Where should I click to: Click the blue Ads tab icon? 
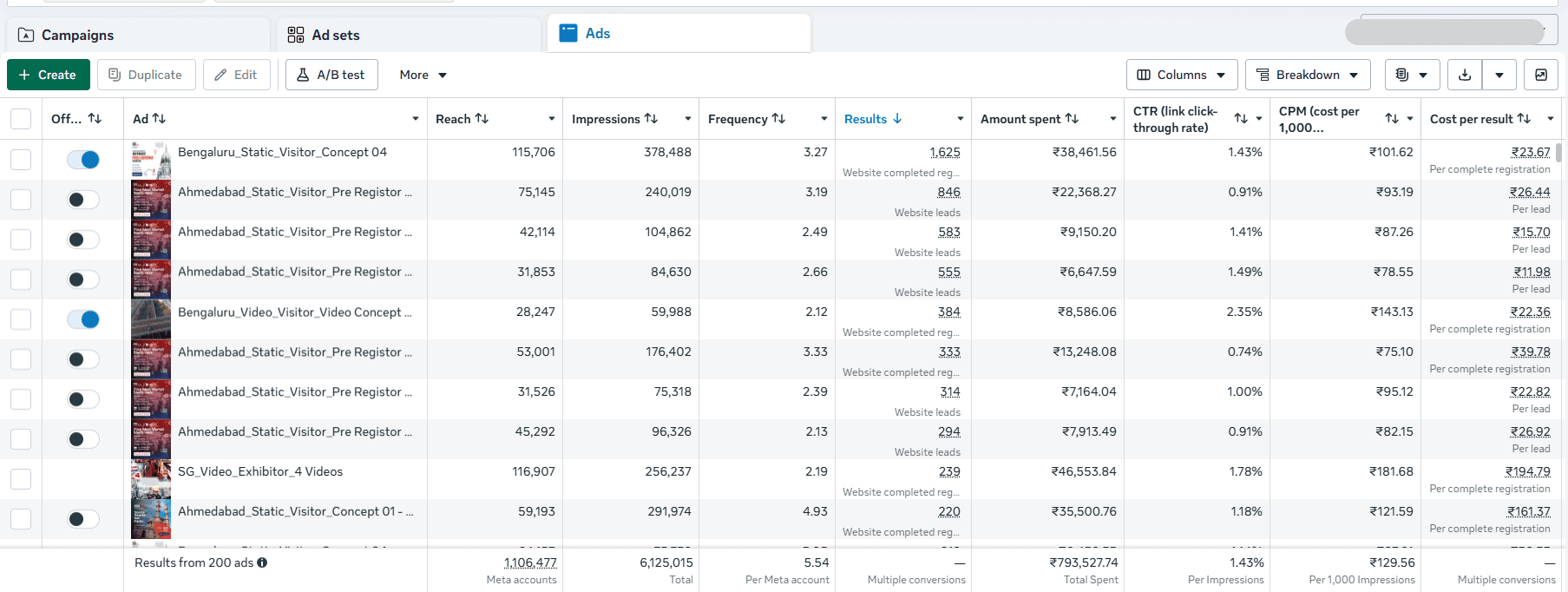(568, 33)
